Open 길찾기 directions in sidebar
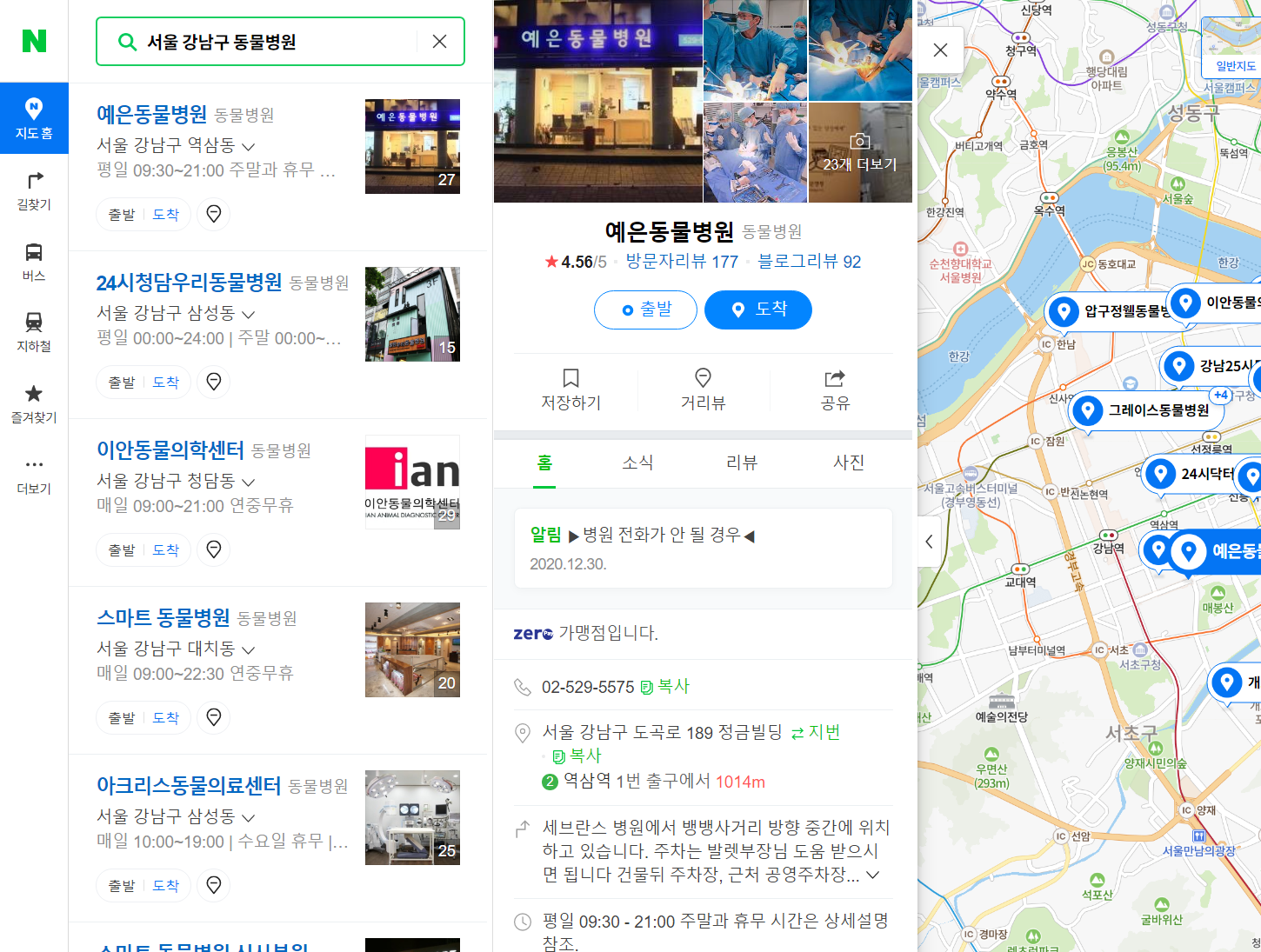The width and height of the screenshot is (1261, 952). tap(34, 191)
